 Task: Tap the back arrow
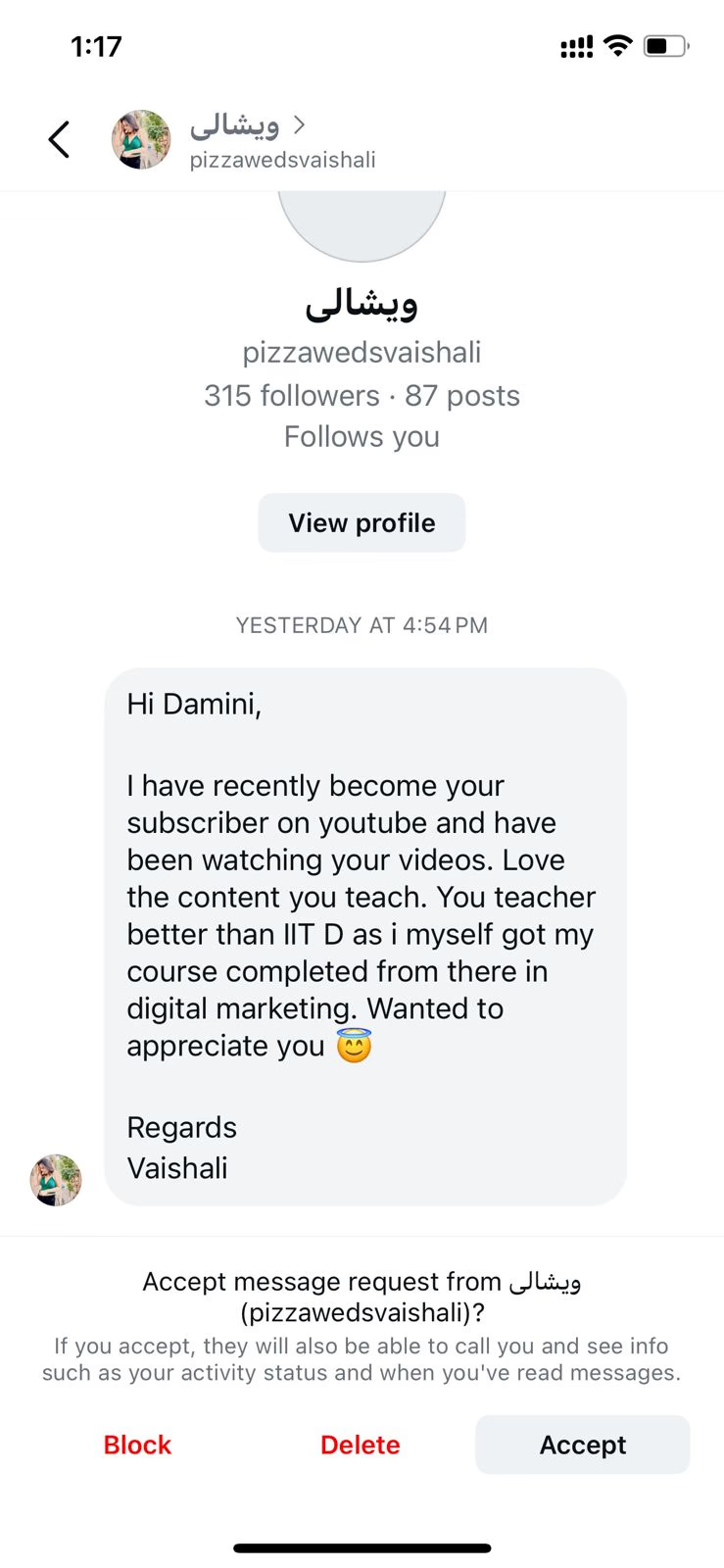(x=60, y=139)
